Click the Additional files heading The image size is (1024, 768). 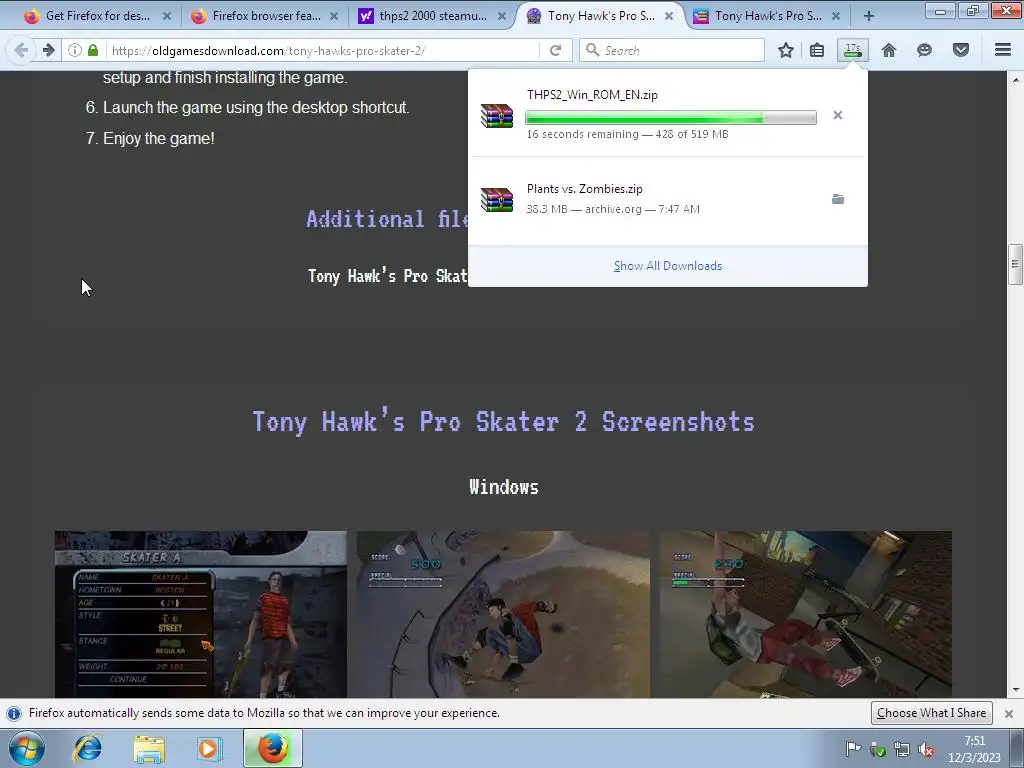(x=387, y=219)
